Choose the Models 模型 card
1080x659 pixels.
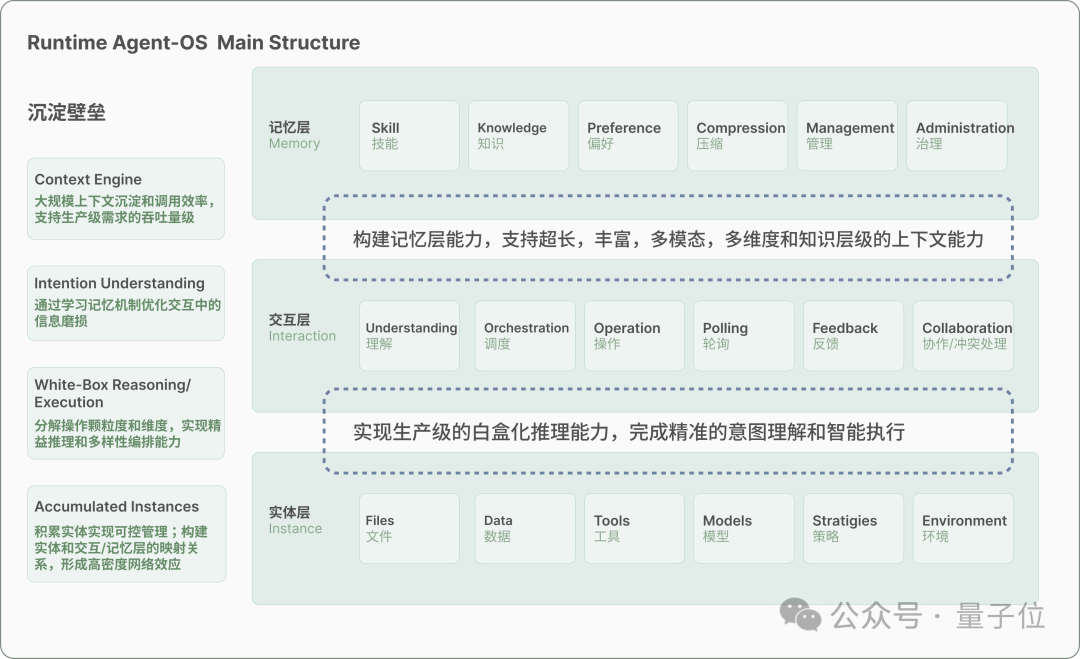[744, 528]
